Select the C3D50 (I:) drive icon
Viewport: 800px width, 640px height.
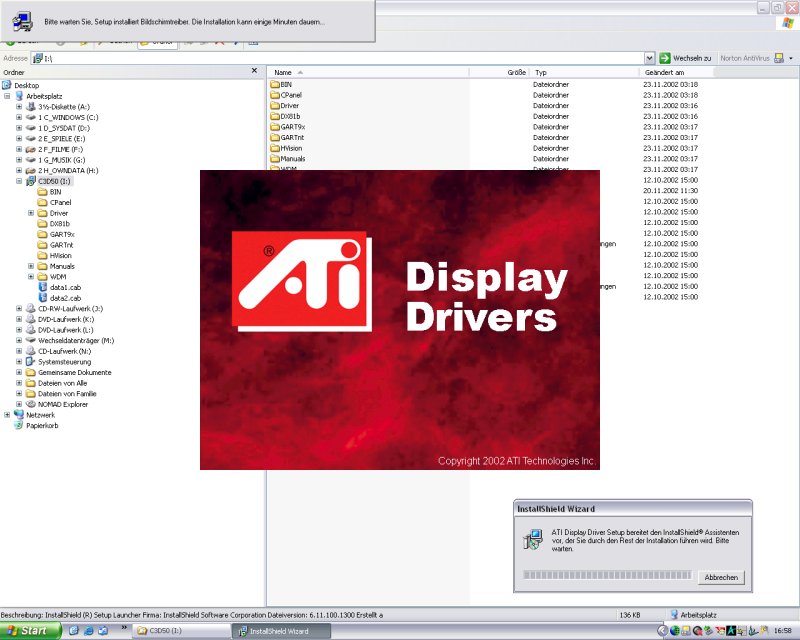31,181
